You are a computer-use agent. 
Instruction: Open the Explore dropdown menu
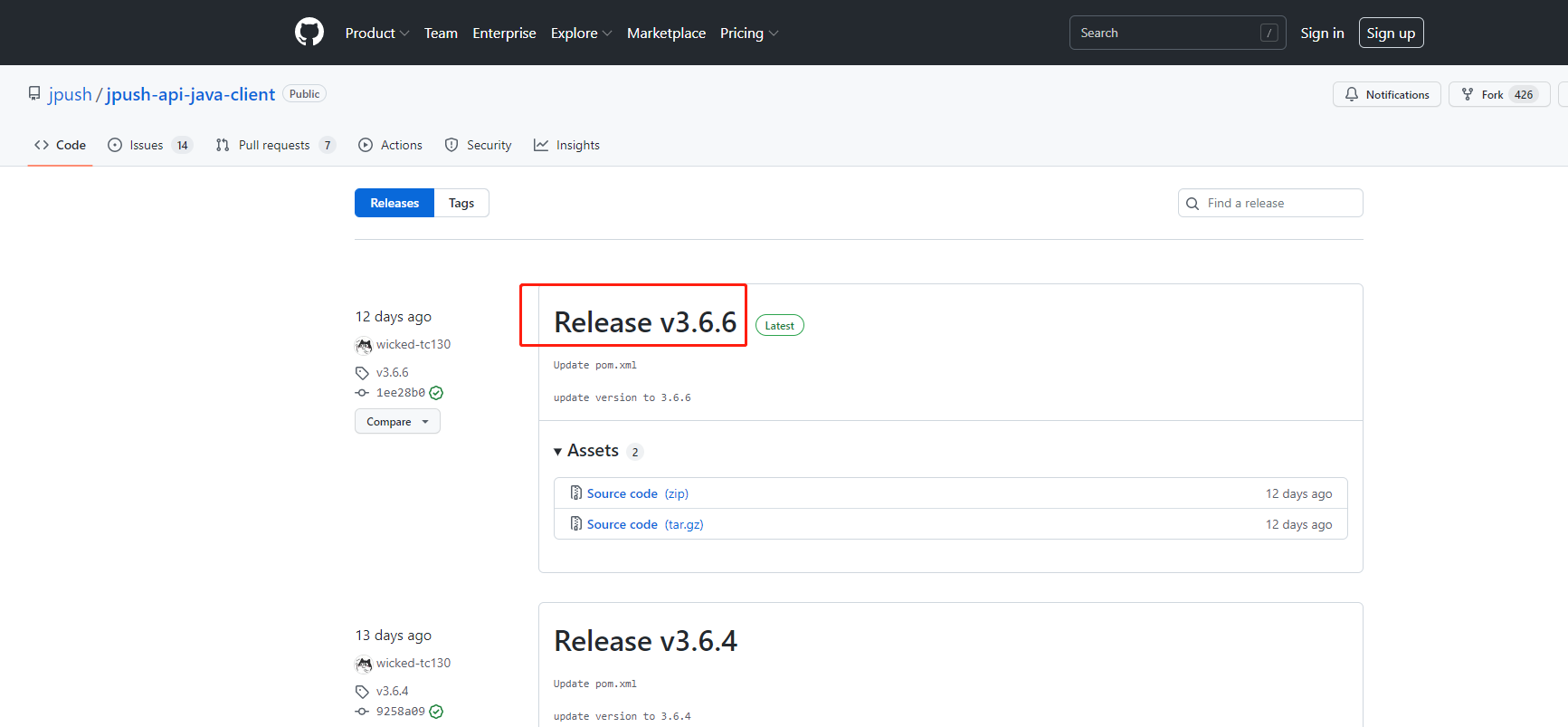click(x=582, y=33)
